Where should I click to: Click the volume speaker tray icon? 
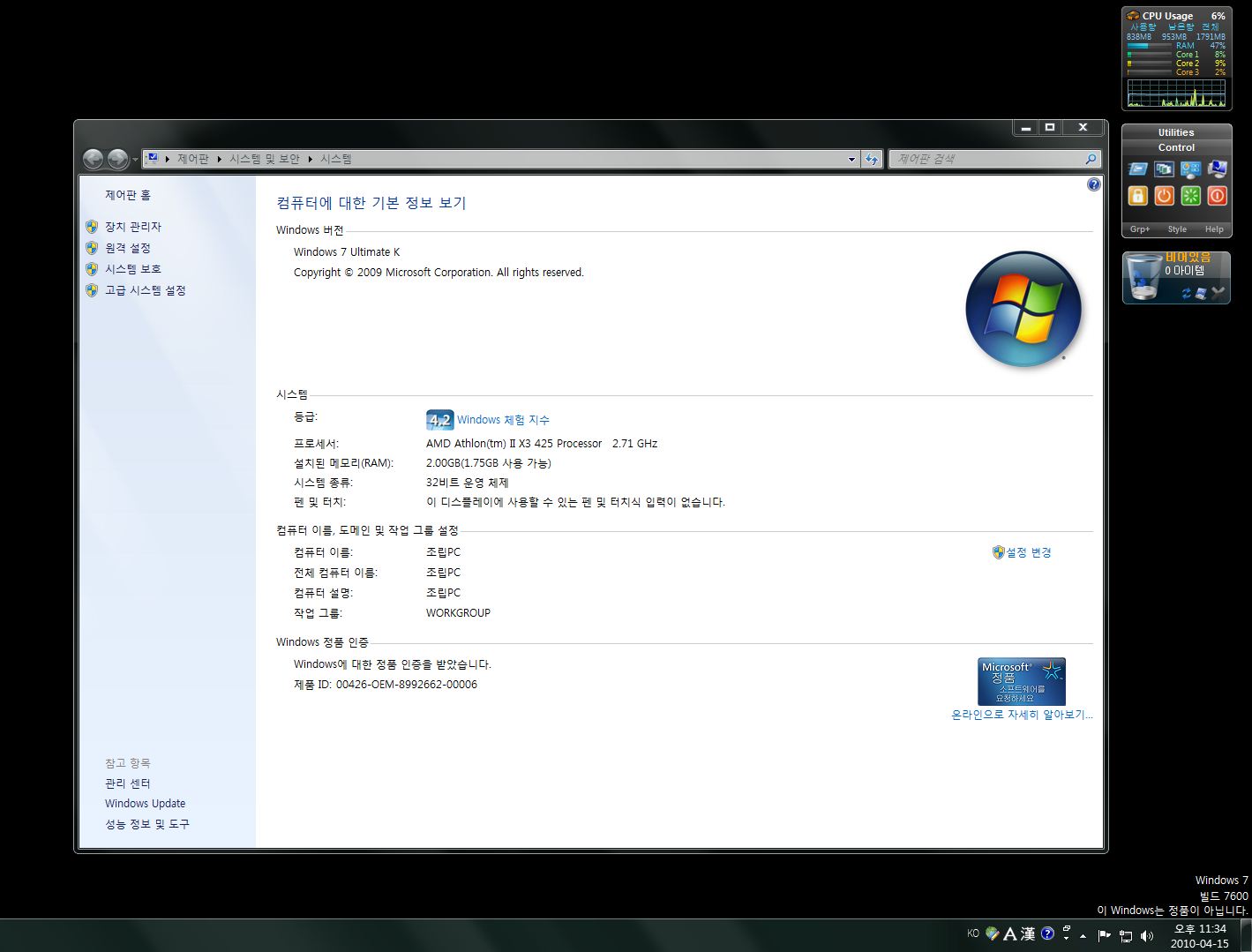[x=1146, y=935]
